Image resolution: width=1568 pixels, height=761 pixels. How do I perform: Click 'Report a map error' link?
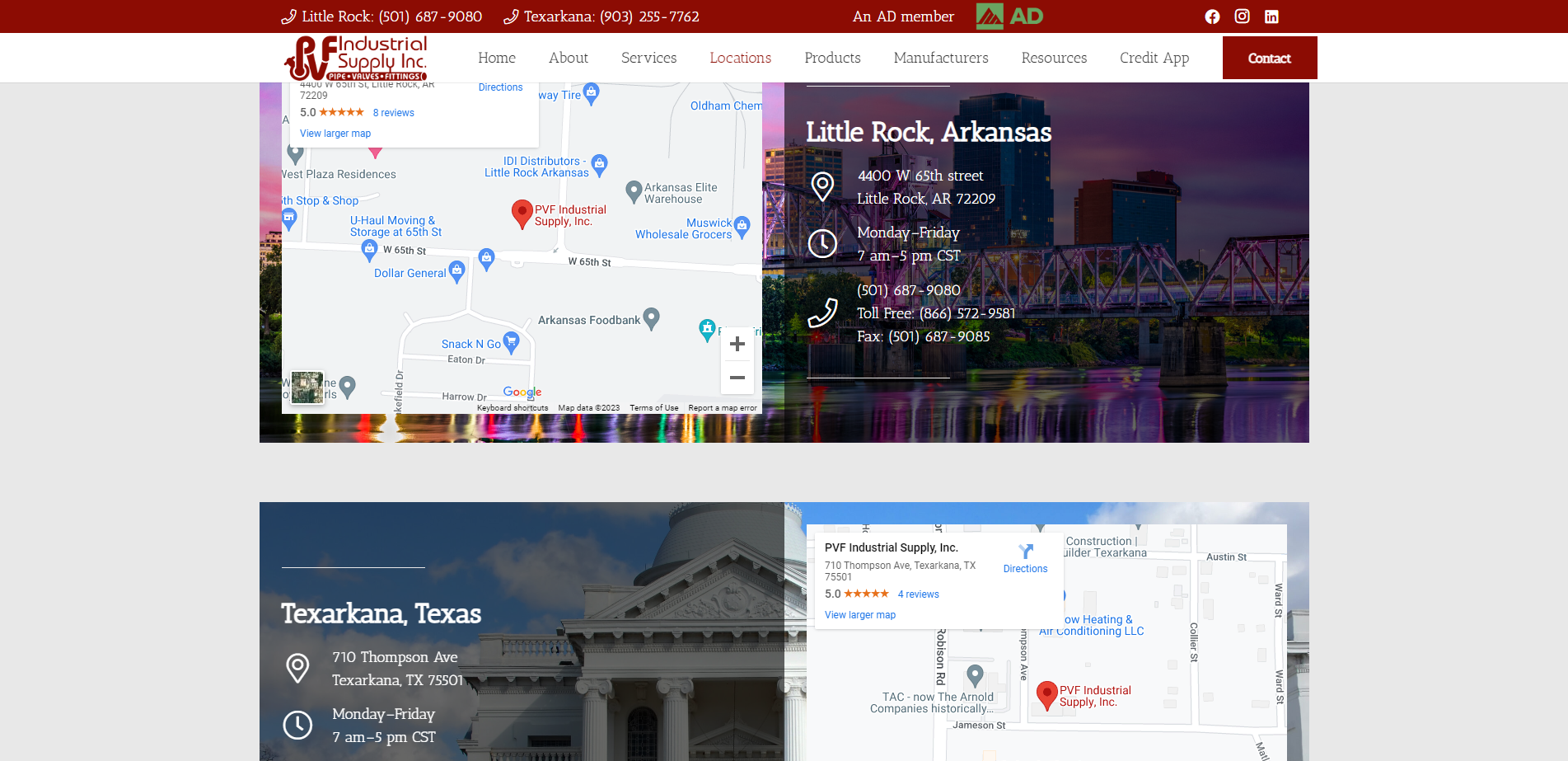(723, 408)
